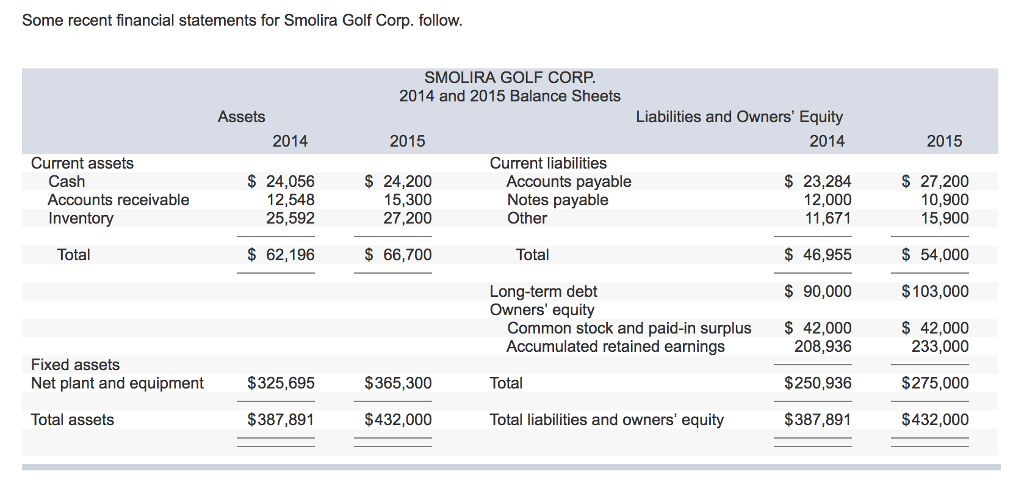Viewport: 1024px width, 496px height.
Task: Click current assets total $62,196
Action: pos(281,255)
